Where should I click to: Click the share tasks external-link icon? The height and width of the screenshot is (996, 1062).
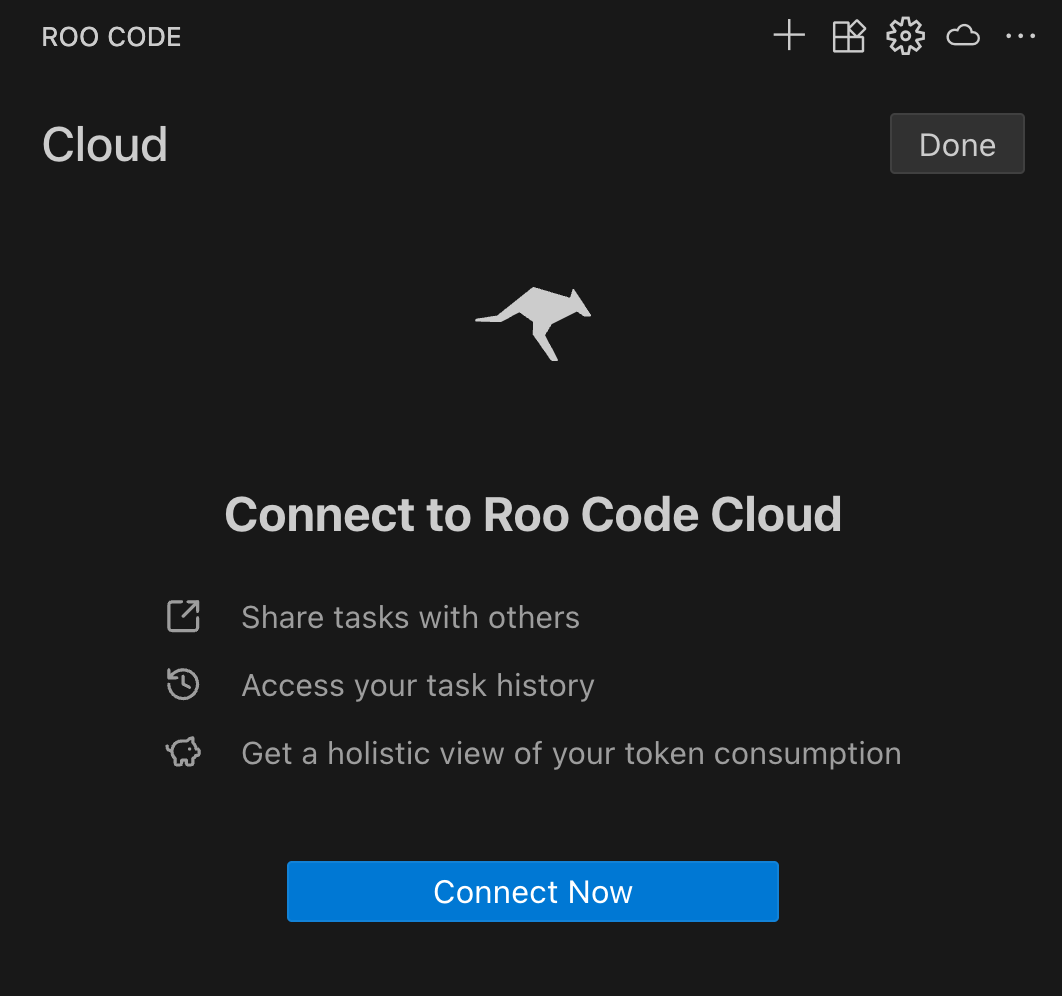[183, 617]
